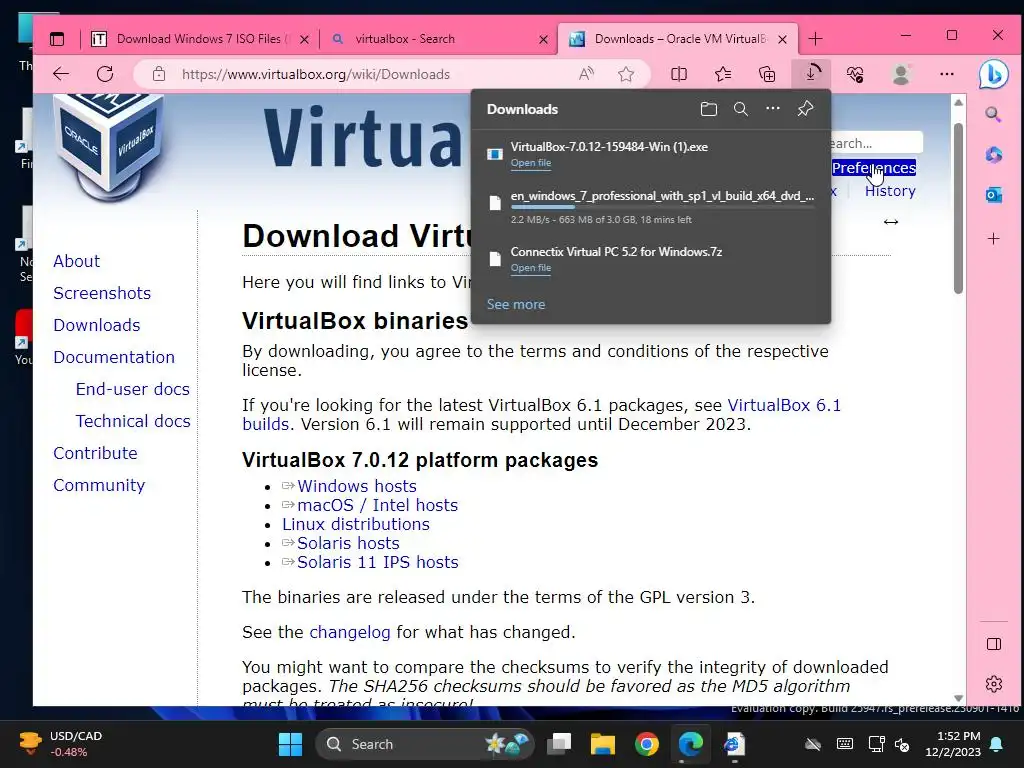Screen dimensions: 1024x768
Task: Pin the Downloads panel
Action: (x=805, y=108)
